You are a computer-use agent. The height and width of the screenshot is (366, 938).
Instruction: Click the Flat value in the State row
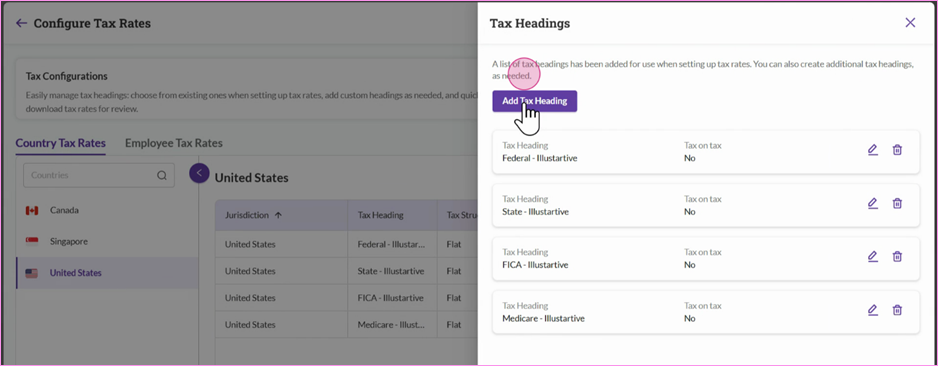(454, 271)
